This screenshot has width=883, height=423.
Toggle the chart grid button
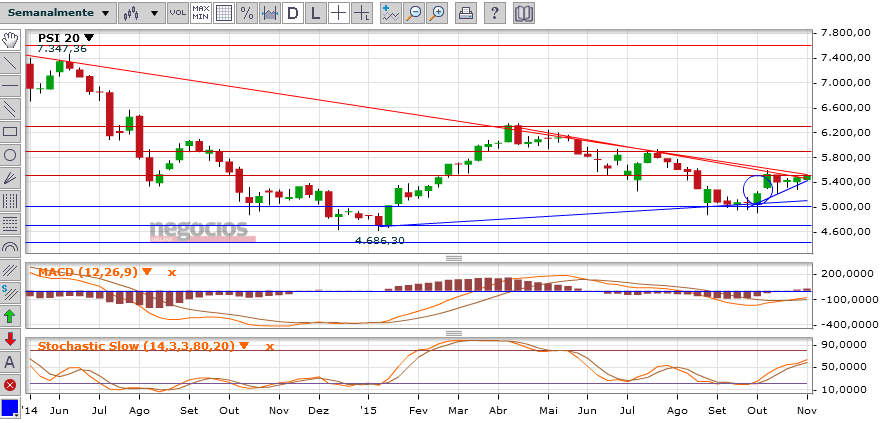coord(224,12)
